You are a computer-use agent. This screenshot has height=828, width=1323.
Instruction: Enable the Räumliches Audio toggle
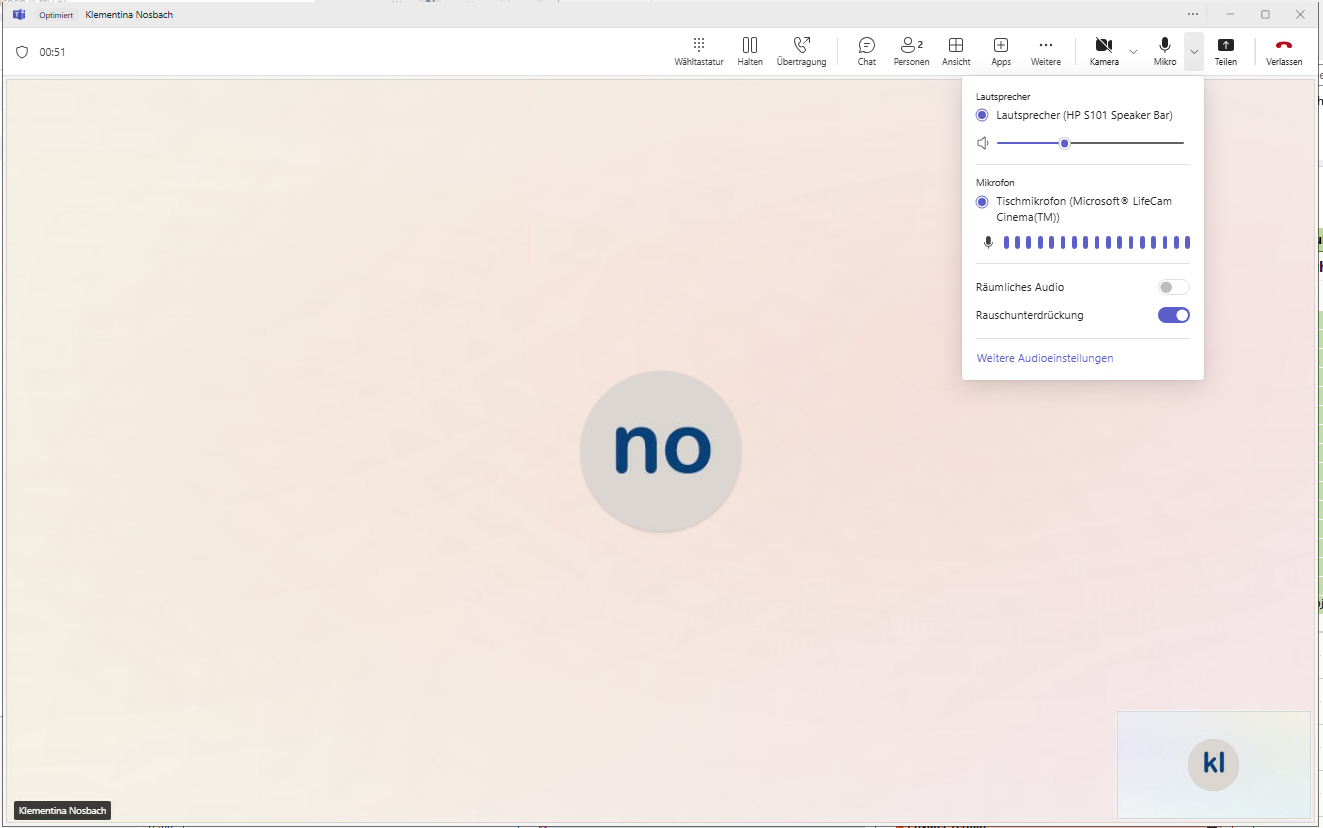pyautogui.click(x=1173, y=287)
